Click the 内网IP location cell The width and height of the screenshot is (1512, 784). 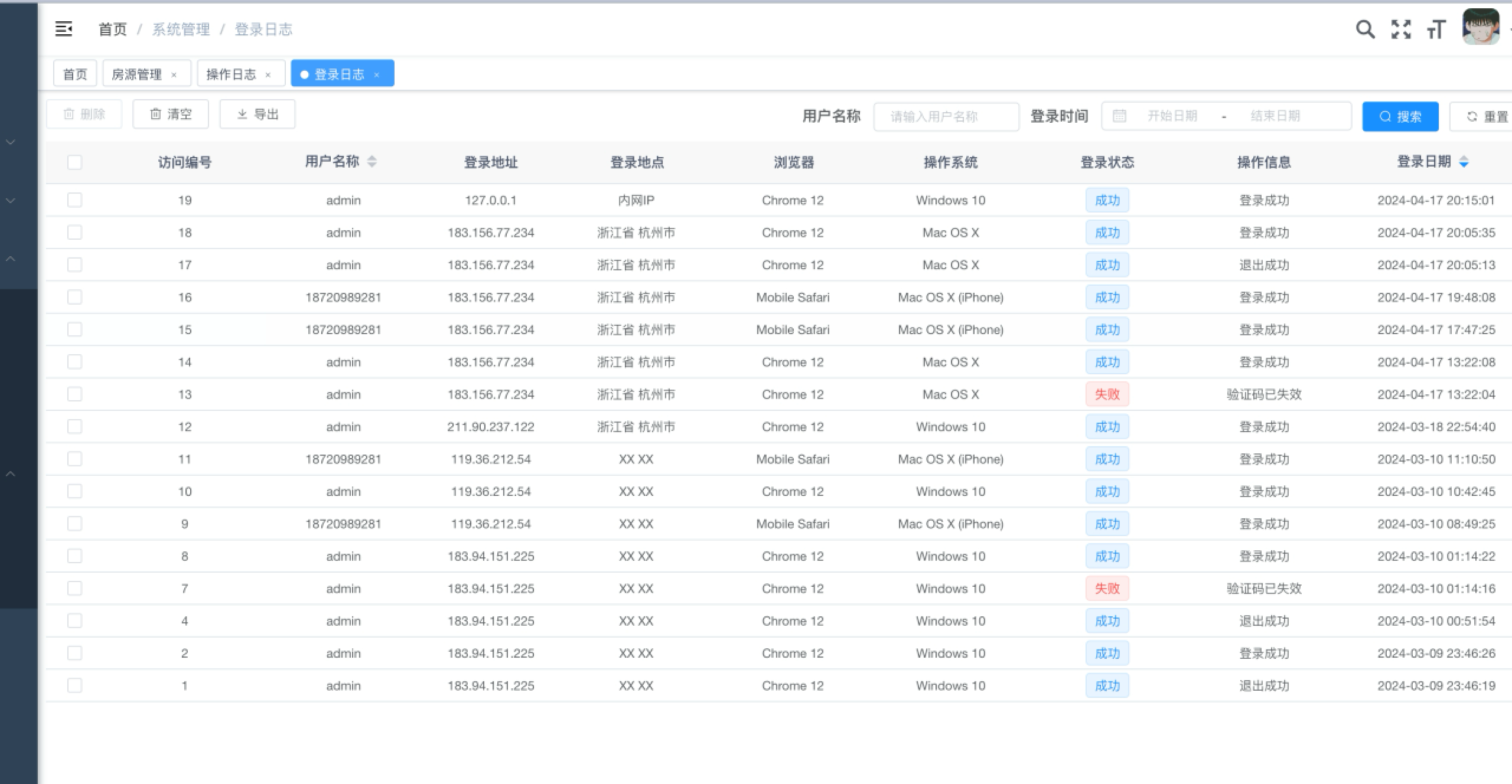[636, 200]
